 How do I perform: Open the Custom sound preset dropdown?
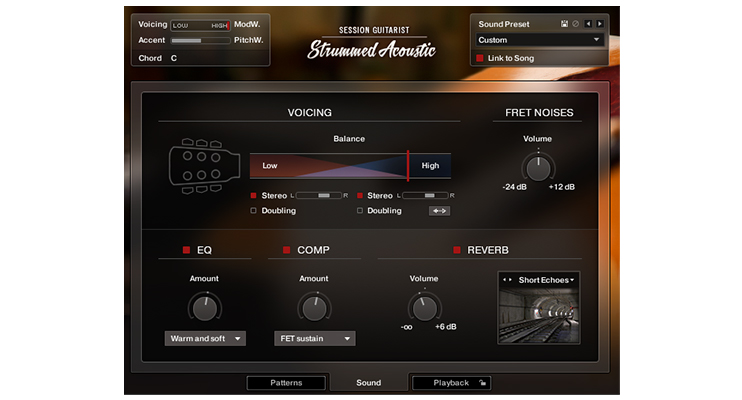(x=539, y=40)
